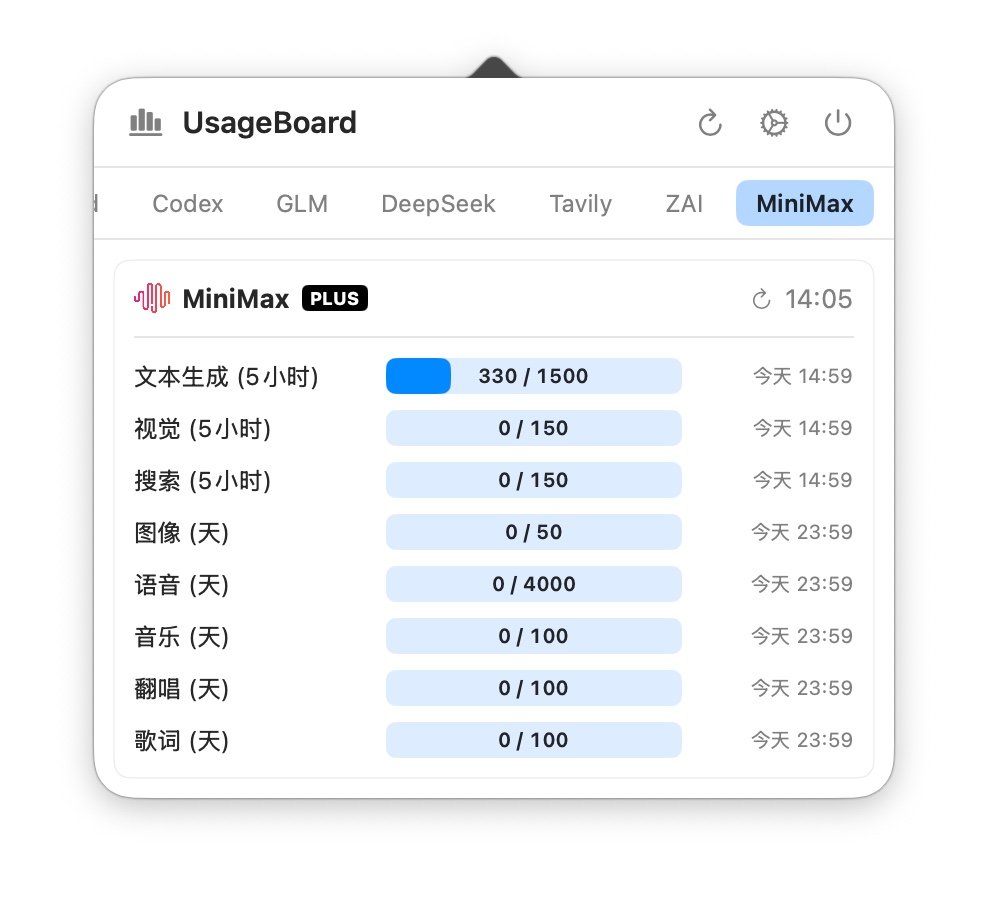Click the MiniMax card title
This screenshot has width=988, height=910.
[x=236, y=299]
